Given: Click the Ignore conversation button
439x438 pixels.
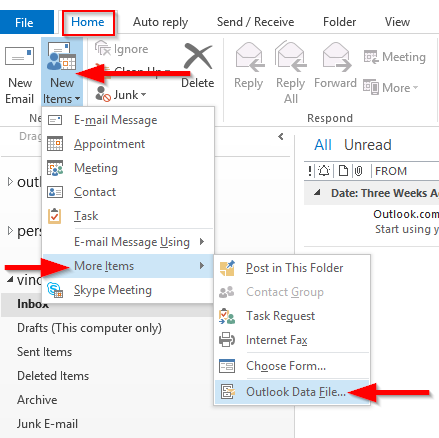Looking at the screenshot, I should [121, 49].
